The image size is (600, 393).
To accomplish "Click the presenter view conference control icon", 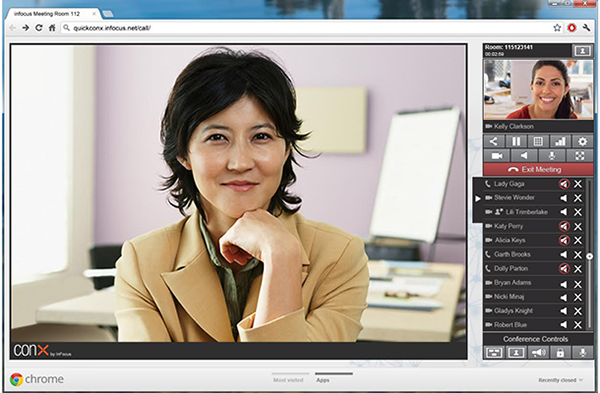I will click(516, 352).
